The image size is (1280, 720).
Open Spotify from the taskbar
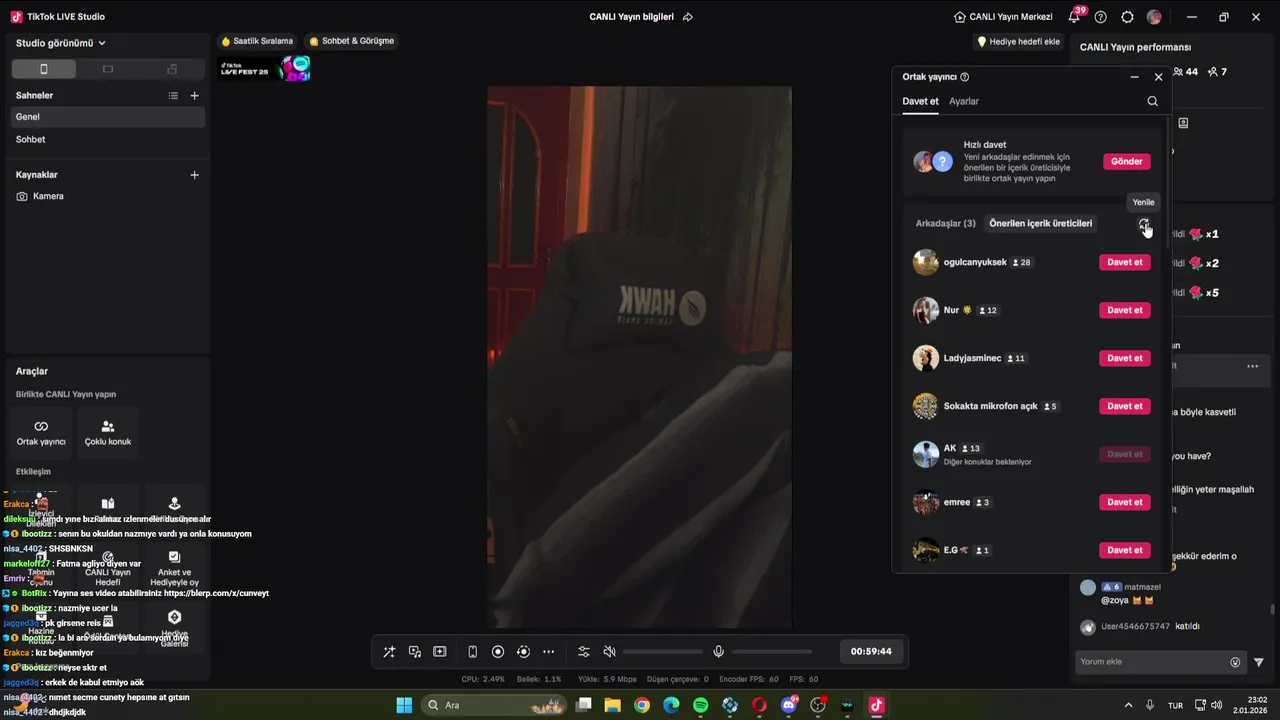click(701, 705)
